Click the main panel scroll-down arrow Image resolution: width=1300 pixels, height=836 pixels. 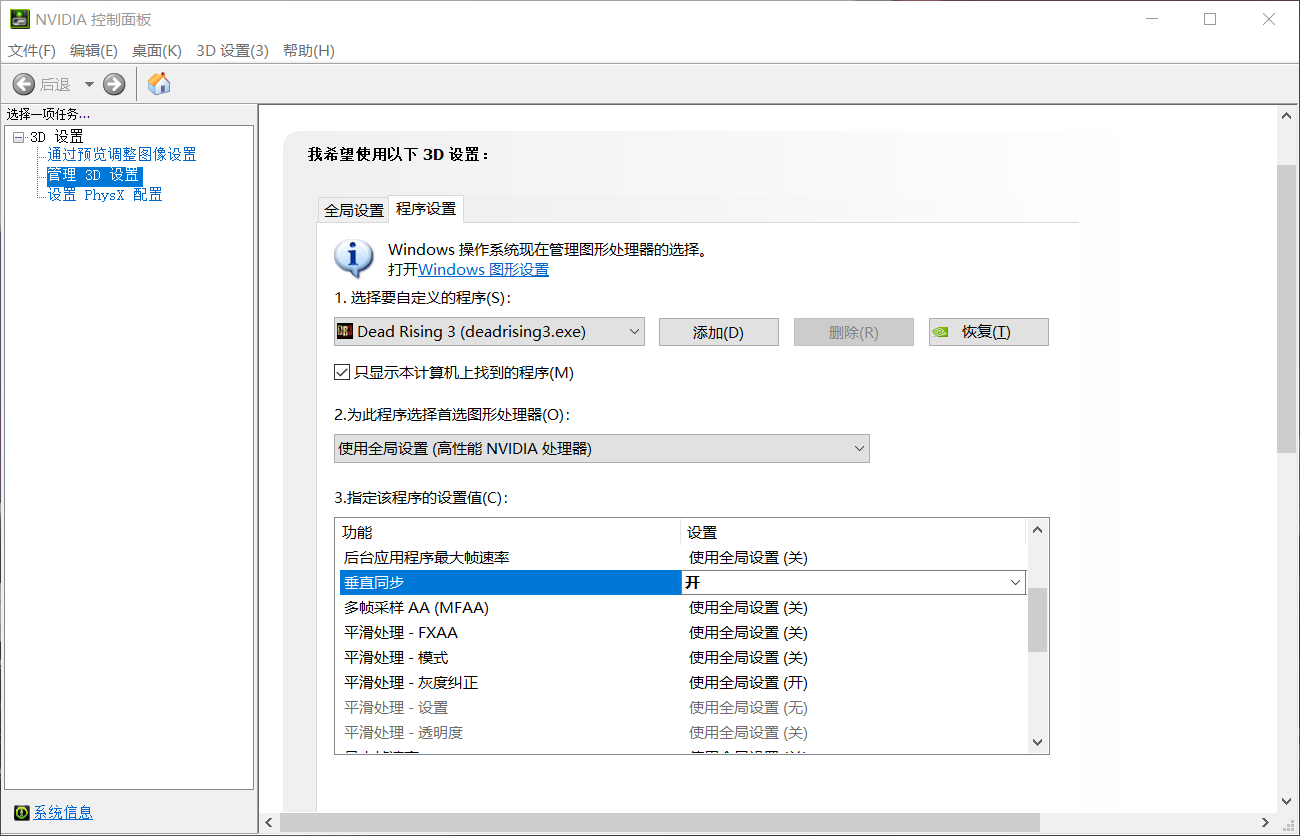click(1288, 801)
